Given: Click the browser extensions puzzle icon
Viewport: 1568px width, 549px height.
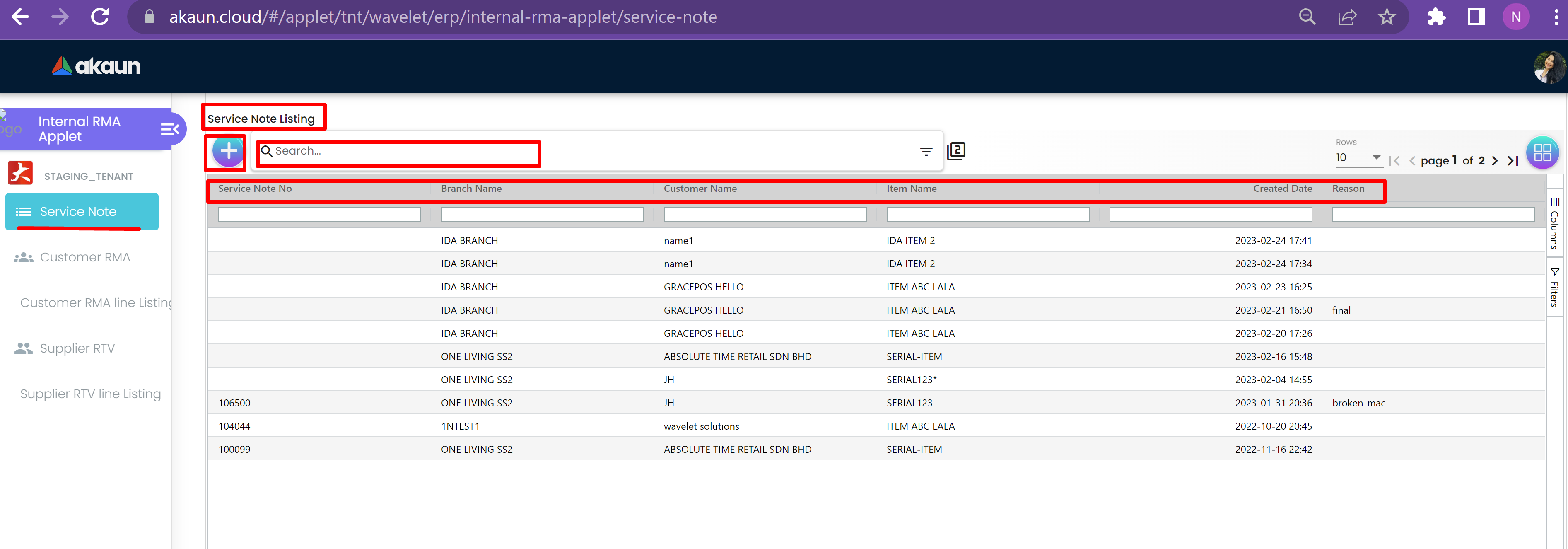Looking at the screenshot, I should (1436, 17).
